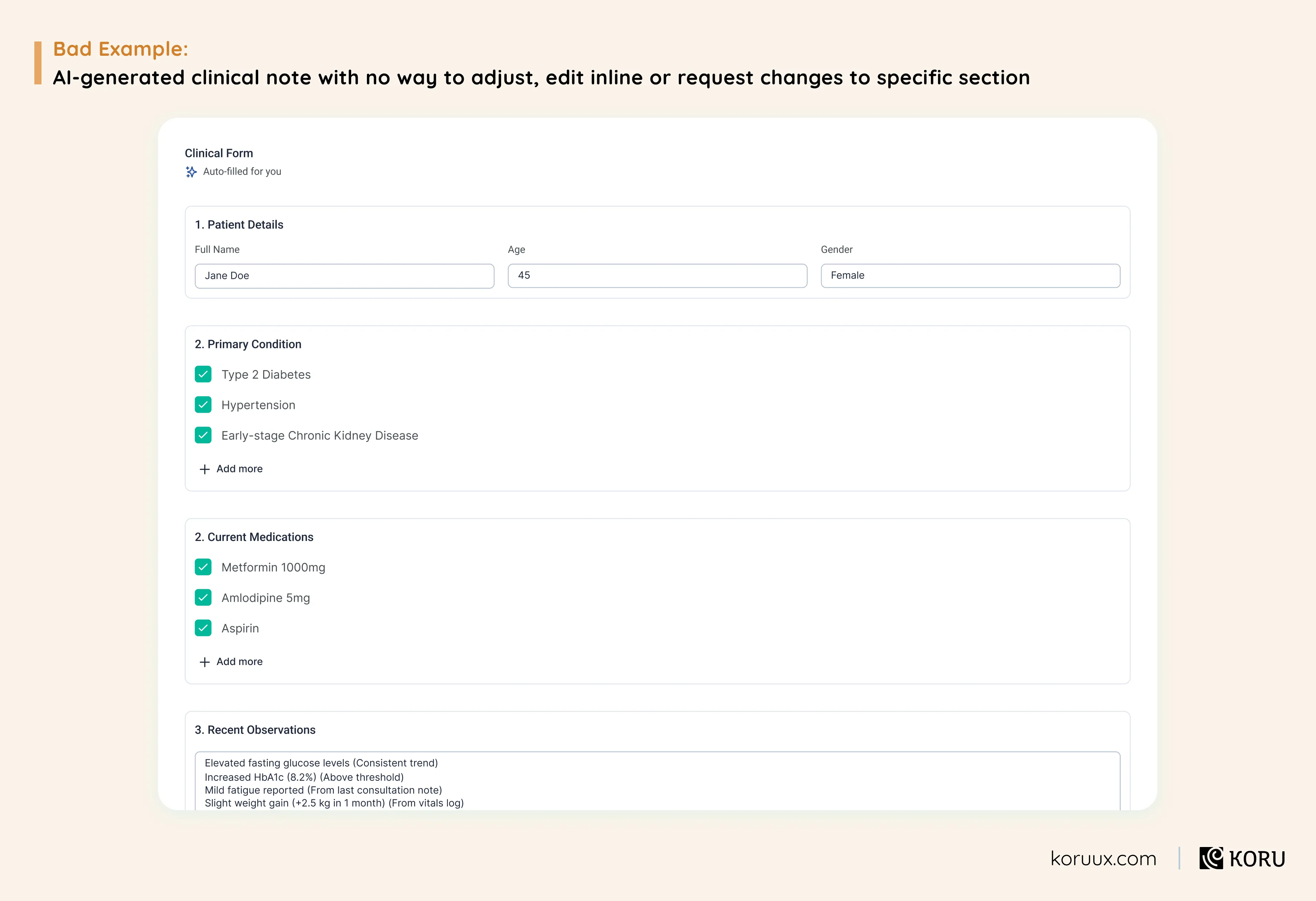Click the 'Auto-filled for you' label
The height and width of the screenshot is (901, 1316).
[x=242, y=172]
